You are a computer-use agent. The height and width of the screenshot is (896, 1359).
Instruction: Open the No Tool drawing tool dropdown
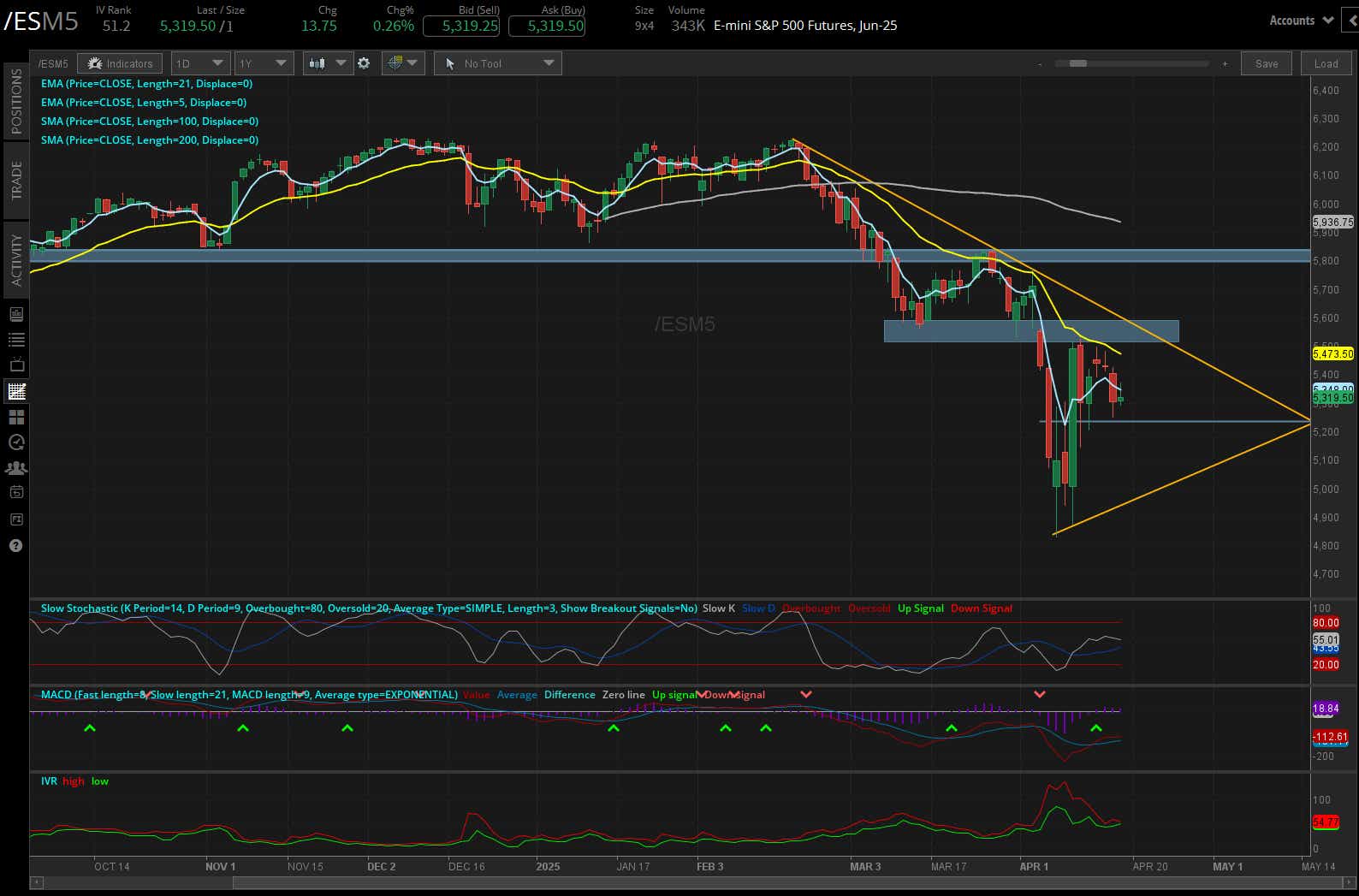point(498,63)
